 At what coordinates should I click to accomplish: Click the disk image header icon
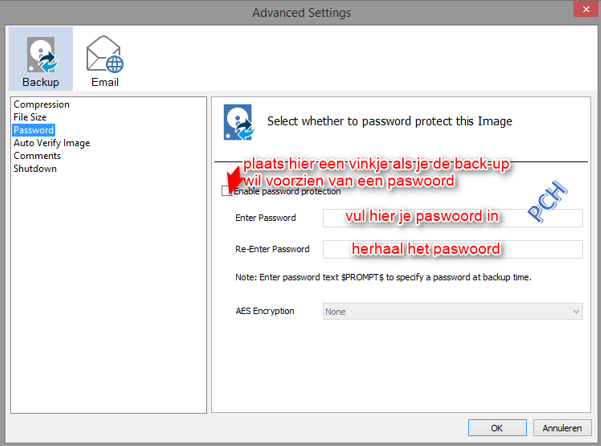coord(236,120)
